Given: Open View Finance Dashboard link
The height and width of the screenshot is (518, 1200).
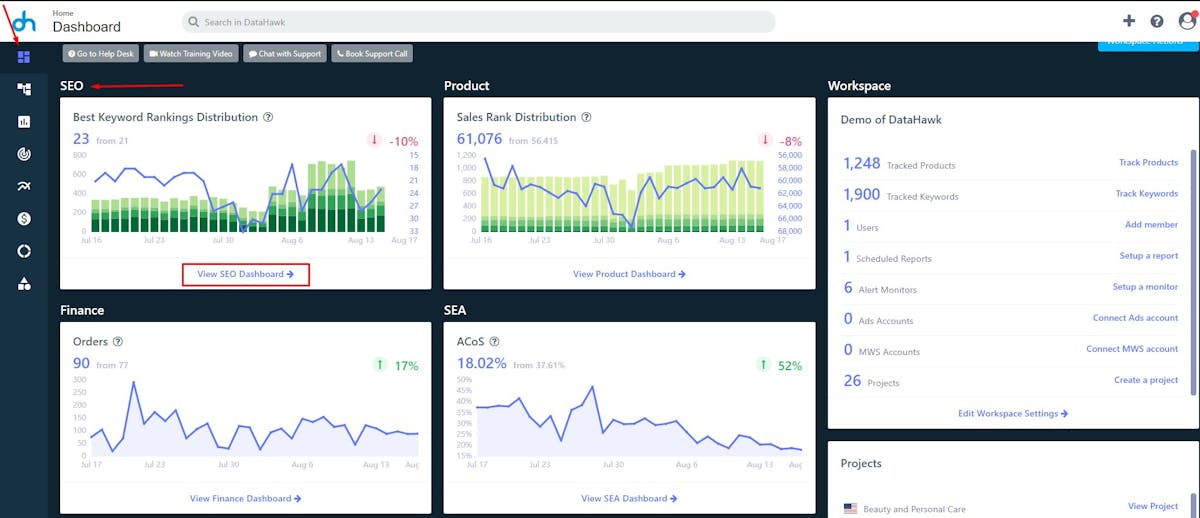Looking at the screenshot, I should (x=245, y=498).
